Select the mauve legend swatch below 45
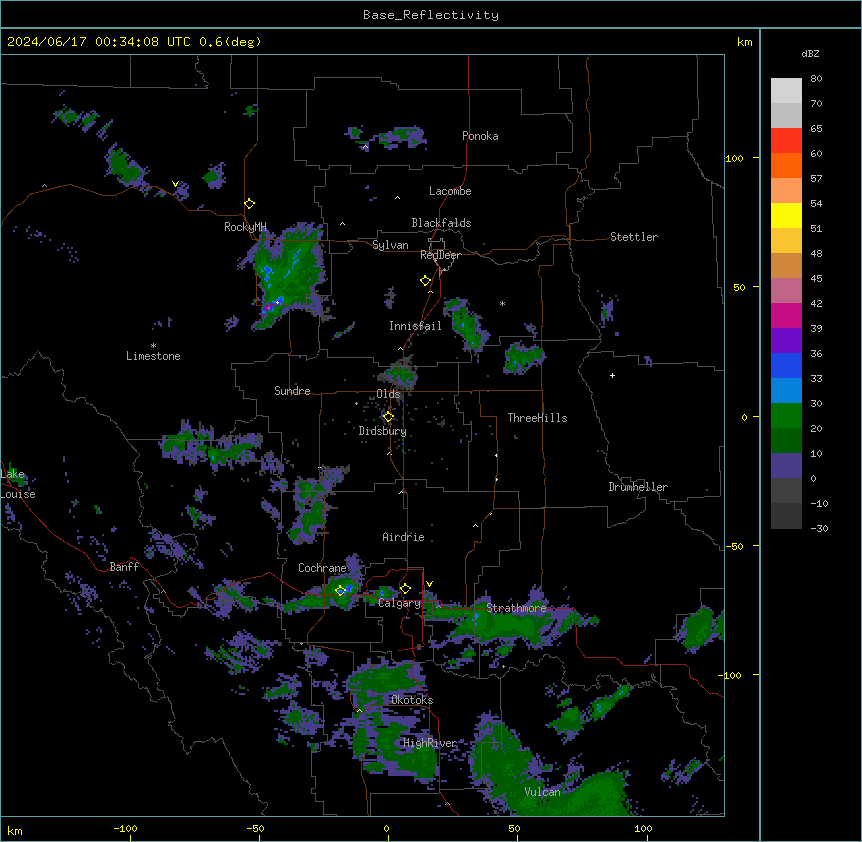The width and height of the screenshot is (862, 842). 786,291
